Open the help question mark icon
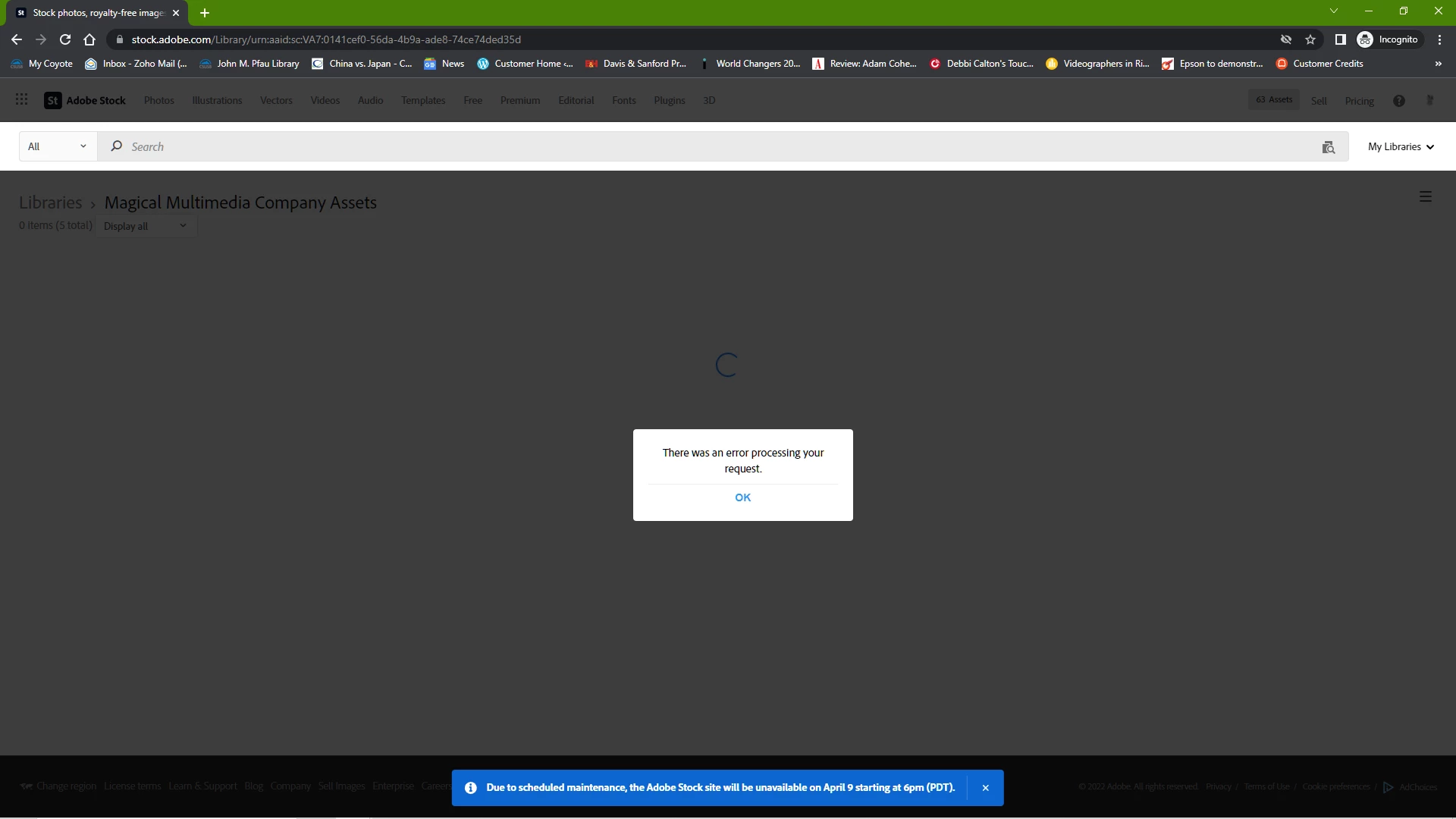The image size is (1456, 819). click(x=1399, y=101)
